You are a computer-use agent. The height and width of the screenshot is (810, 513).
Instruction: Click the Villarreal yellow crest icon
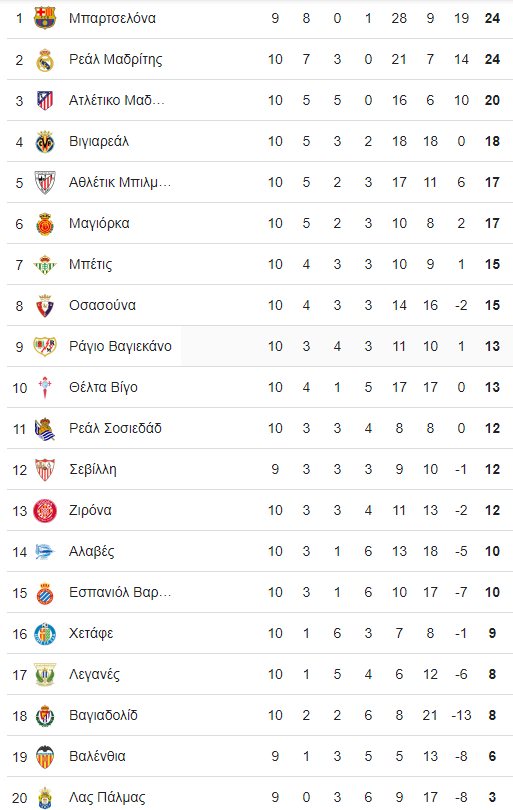click(x=45, y=142)
